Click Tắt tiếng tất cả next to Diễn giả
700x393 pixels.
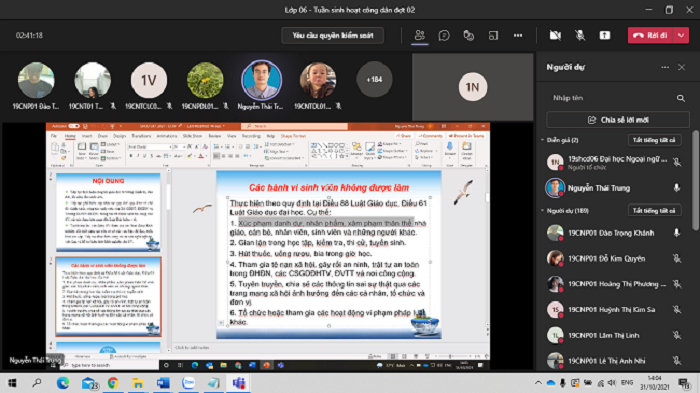(x=654, y=140)
